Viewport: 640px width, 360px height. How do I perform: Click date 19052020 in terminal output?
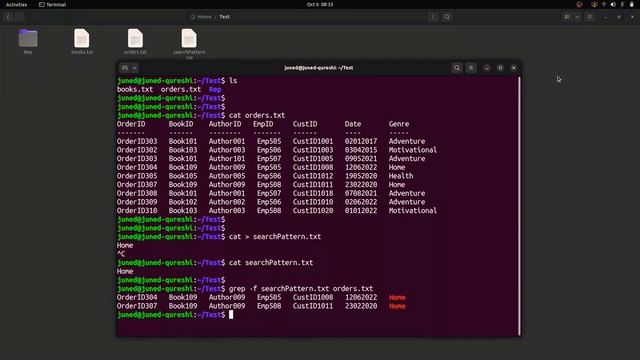point(361,176)
